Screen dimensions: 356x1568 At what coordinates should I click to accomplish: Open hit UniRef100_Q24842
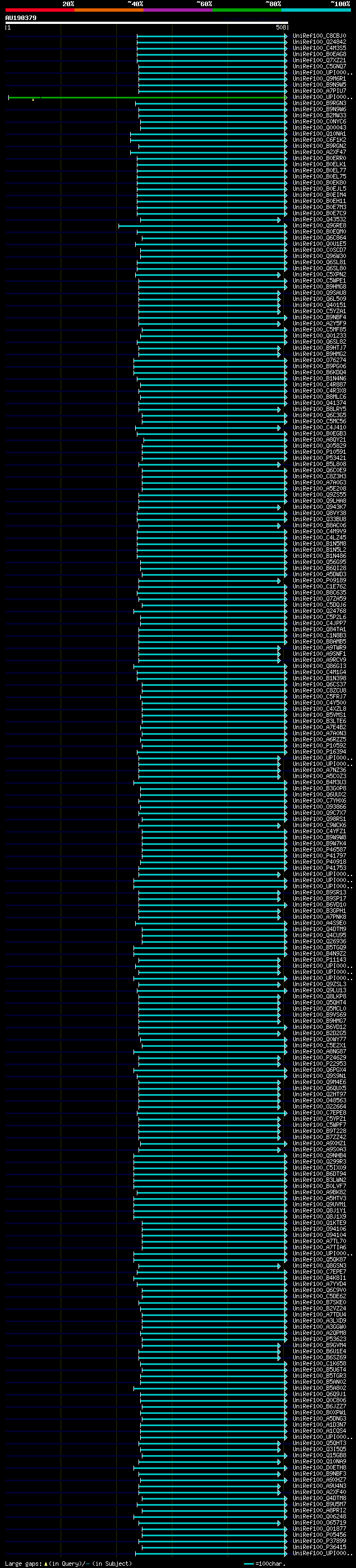(319, 42)
